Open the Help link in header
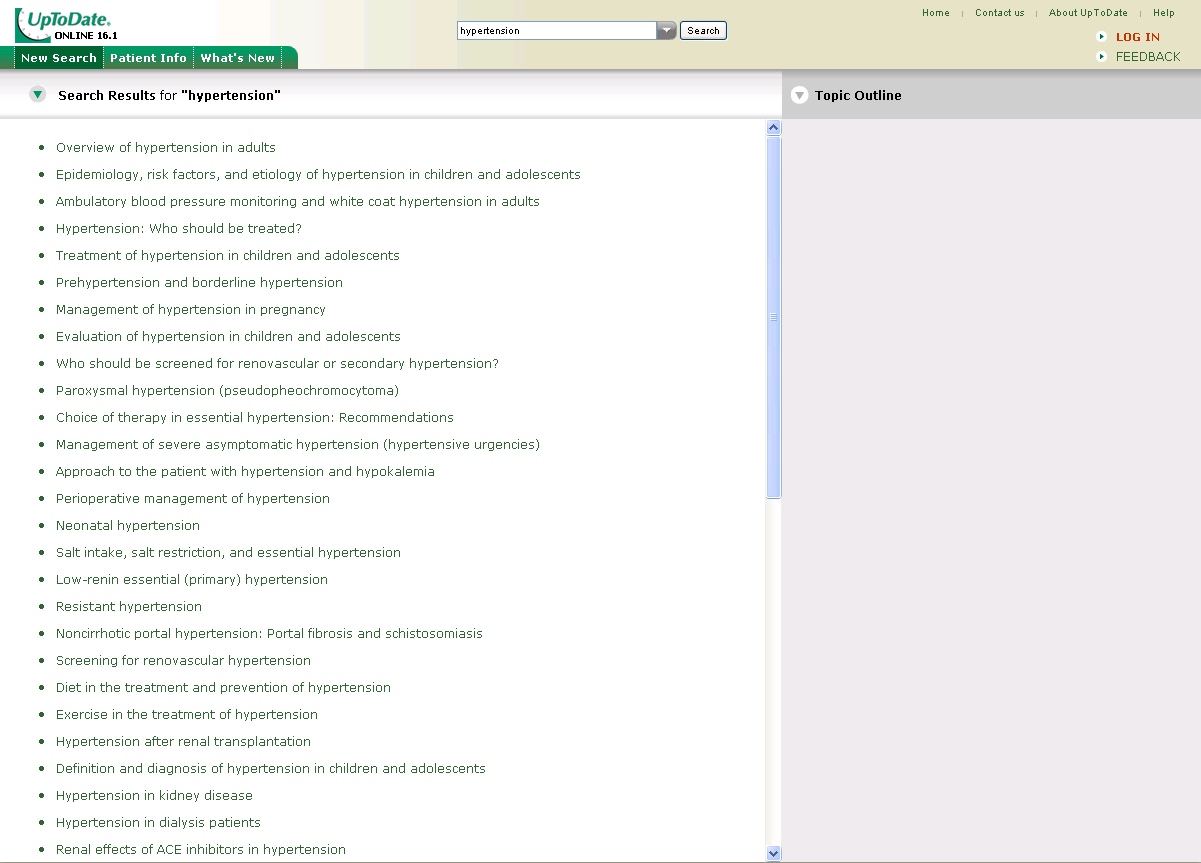This screenshot has height=863, width=1201. pyautogui.click(x=1163, y=13)
